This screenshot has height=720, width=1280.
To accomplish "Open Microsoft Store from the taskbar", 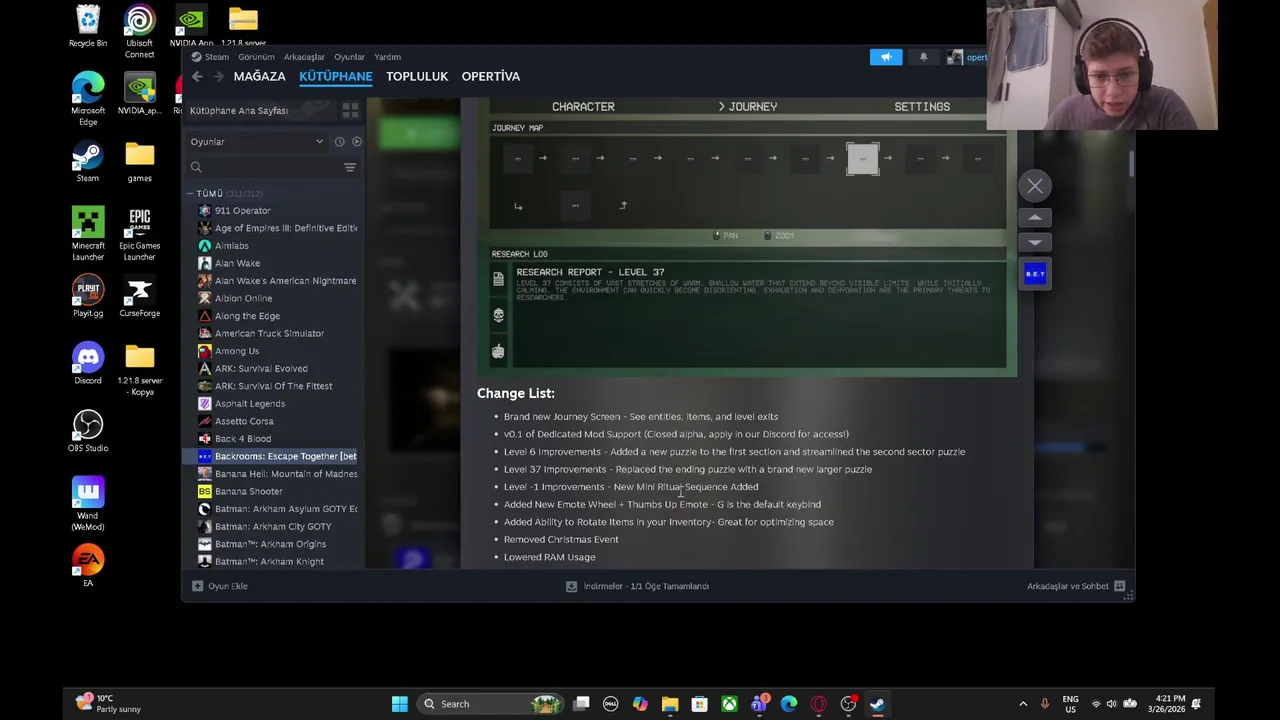I will (x=699, y=704).
